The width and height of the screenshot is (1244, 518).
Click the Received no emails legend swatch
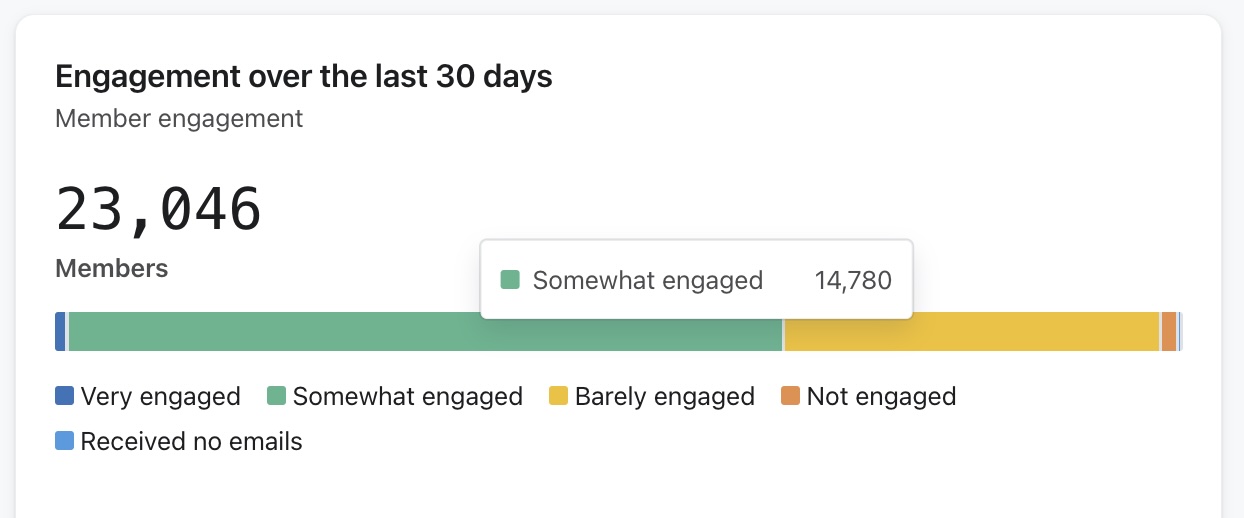click(64, 441)
